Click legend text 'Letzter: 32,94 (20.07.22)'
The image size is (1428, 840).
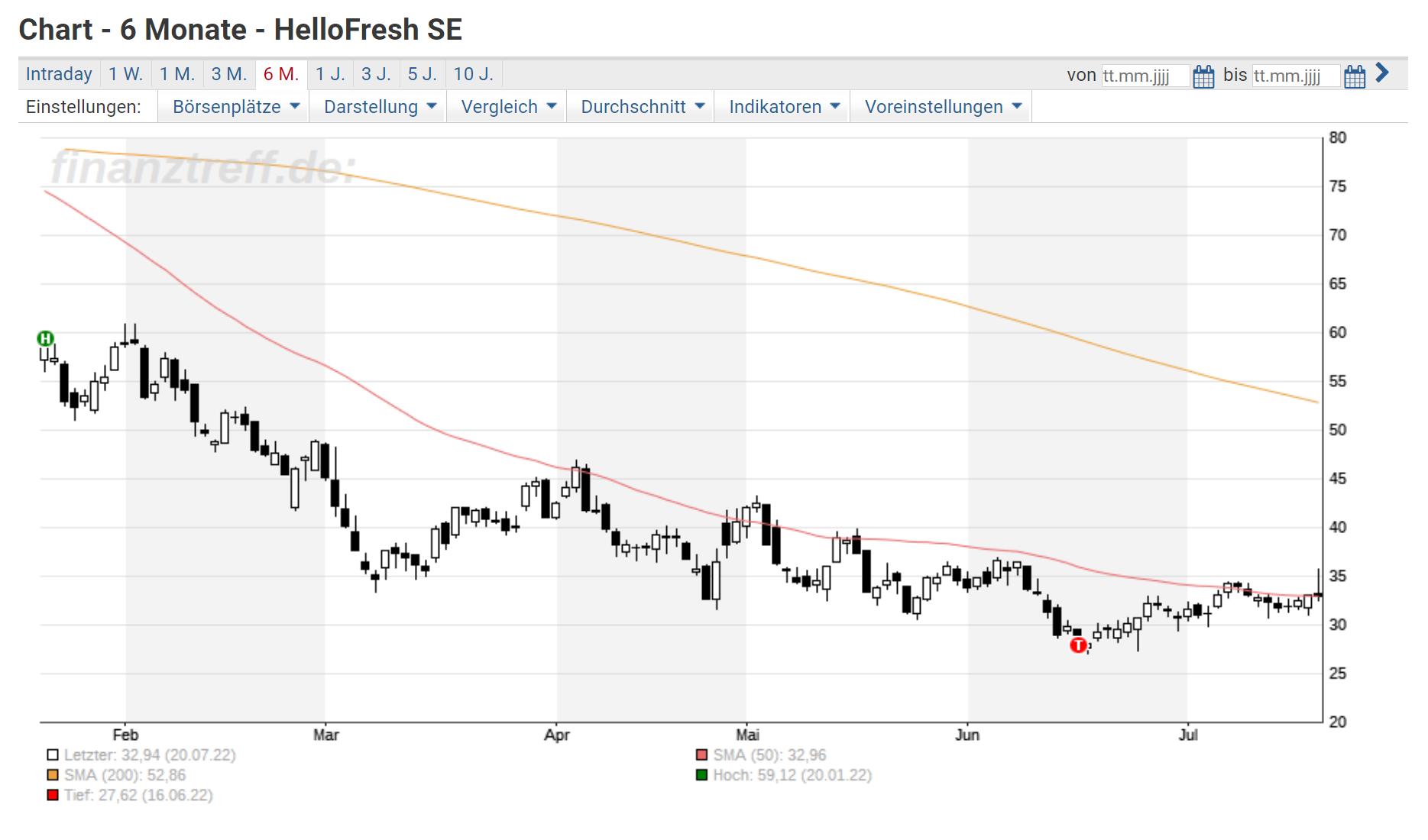[150, 755]
